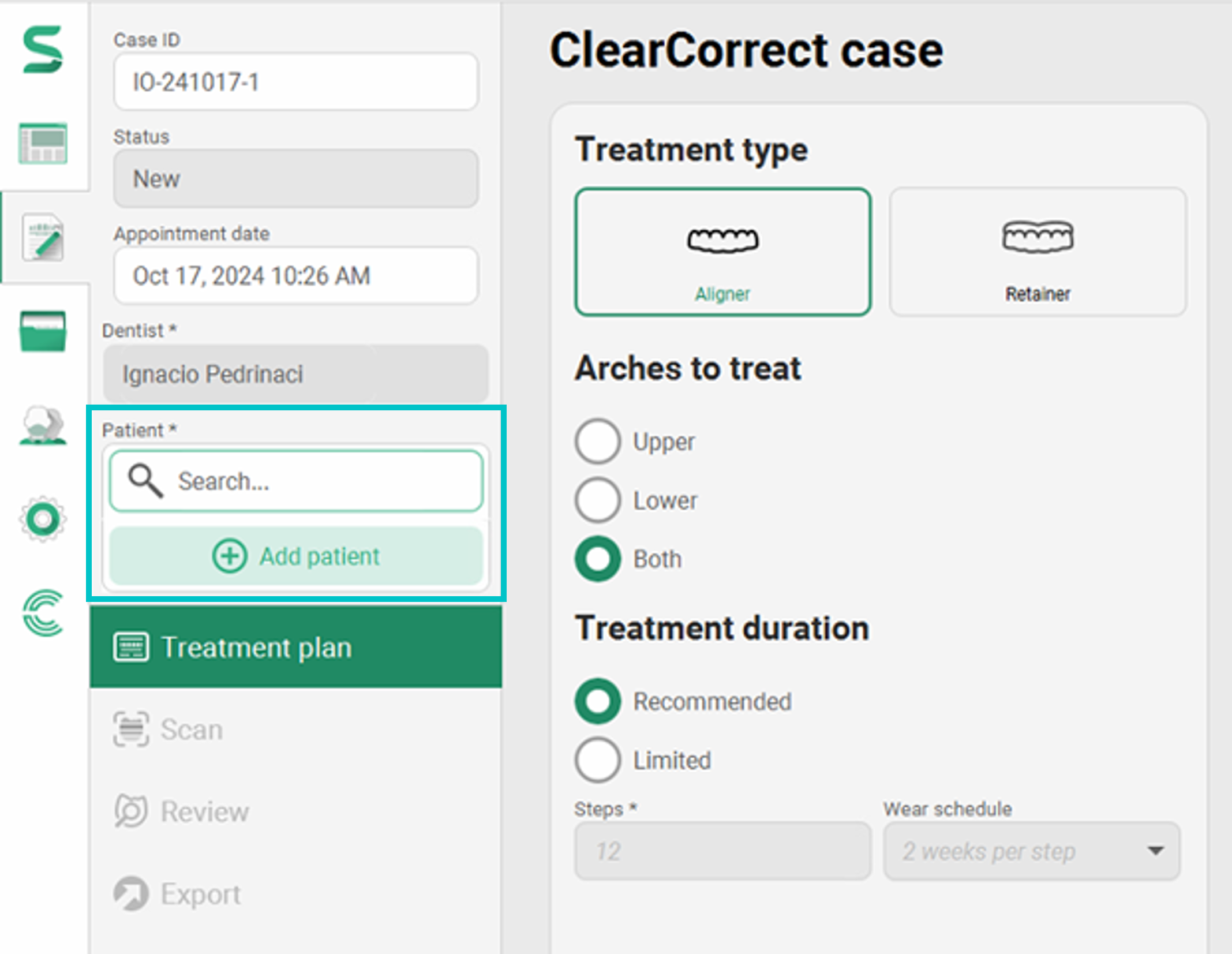The image size is (1232, 954).
Task: Click the Dentist * label
Action: pos(139,330)
